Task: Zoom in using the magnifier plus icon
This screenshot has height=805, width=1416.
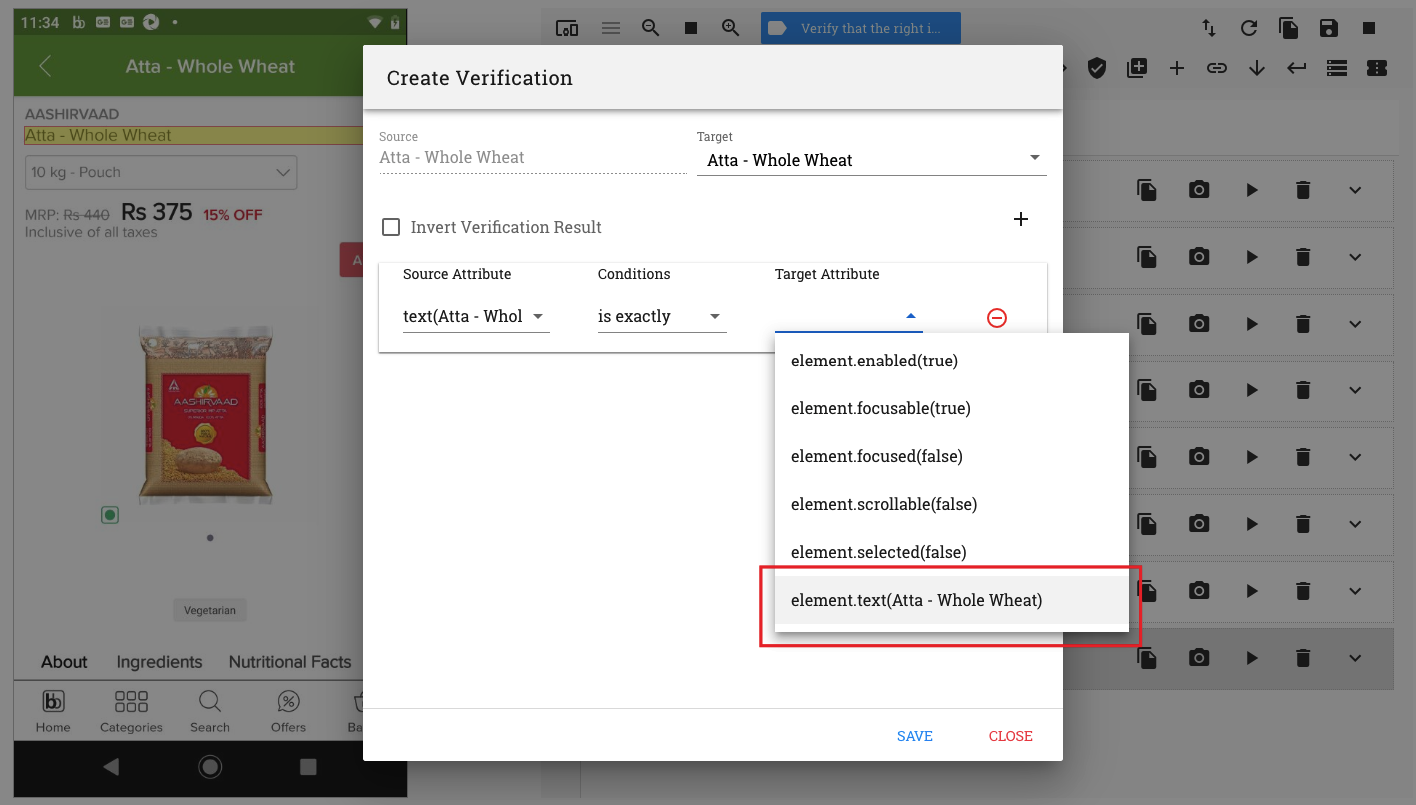Action: 731,28
